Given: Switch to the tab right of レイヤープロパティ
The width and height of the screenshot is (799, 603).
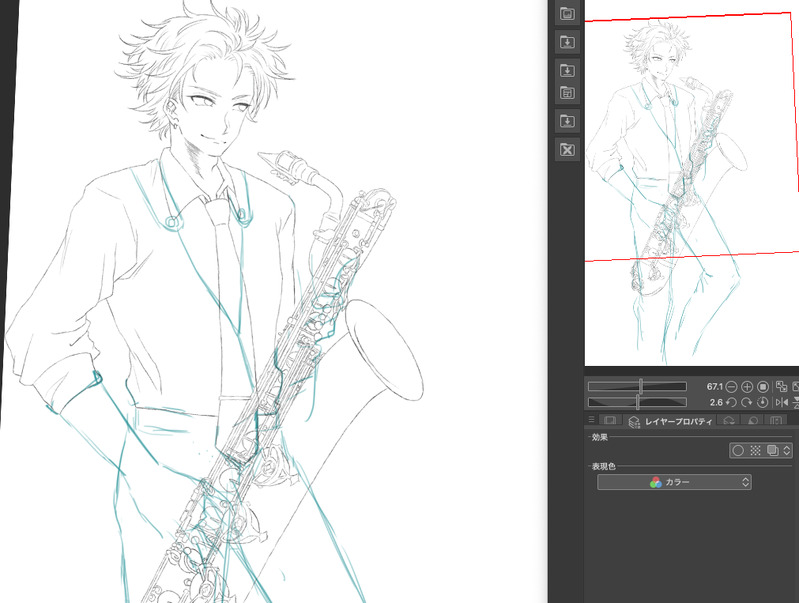Looking at the screenshot, I should coord(729,422).
